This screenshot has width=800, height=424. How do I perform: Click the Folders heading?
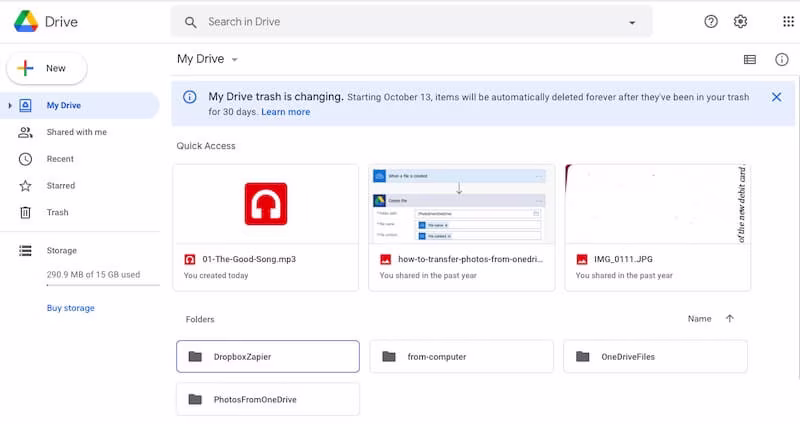click(200, 319)
